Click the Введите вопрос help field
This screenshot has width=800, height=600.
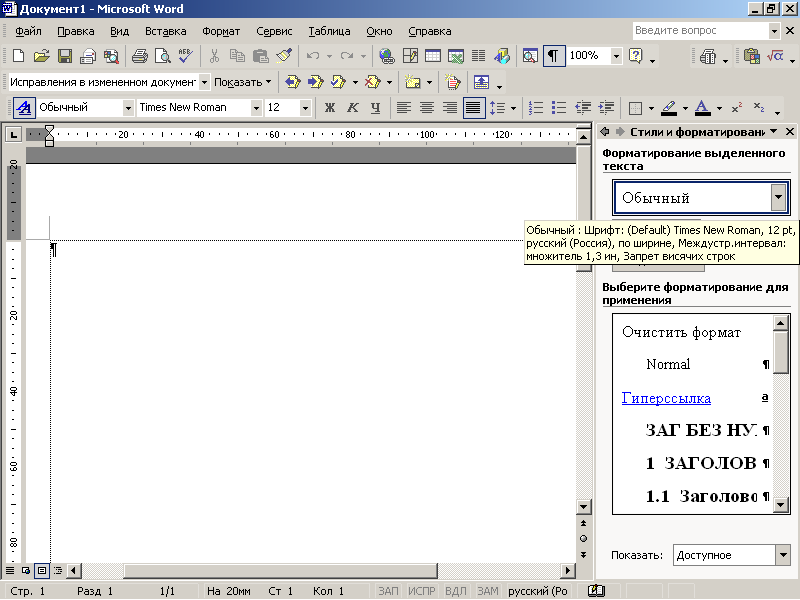coord(701,31)
